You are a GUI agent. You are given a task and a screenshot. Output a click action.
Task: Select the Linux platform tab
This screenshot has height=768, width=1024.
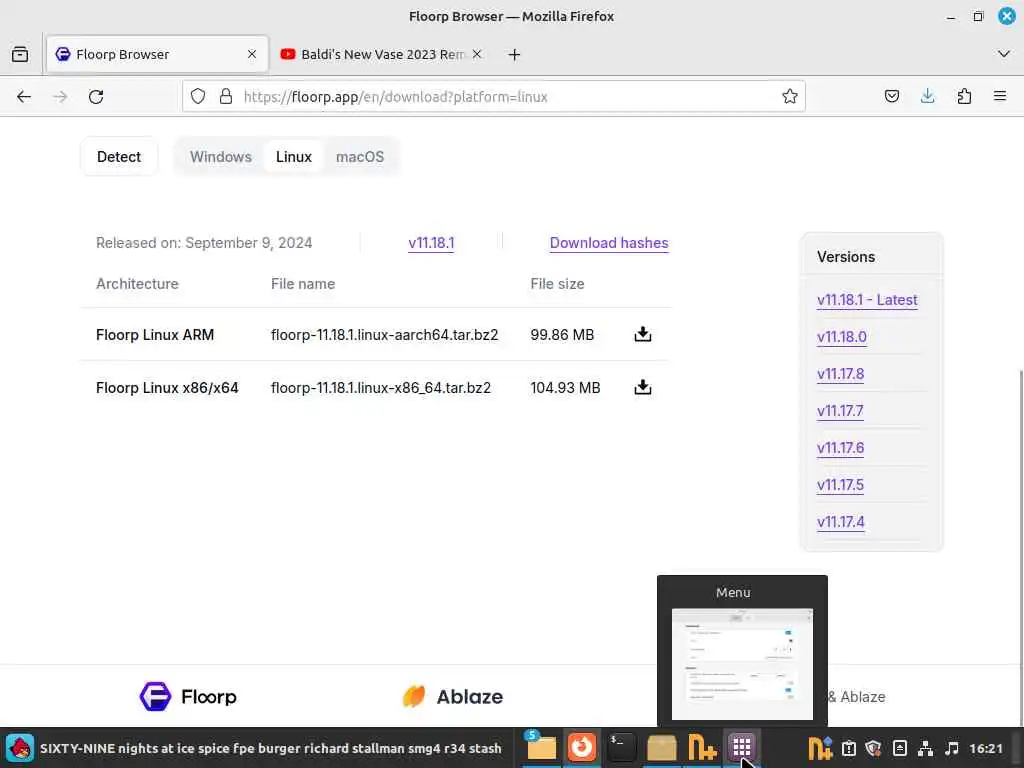[294, 157]
